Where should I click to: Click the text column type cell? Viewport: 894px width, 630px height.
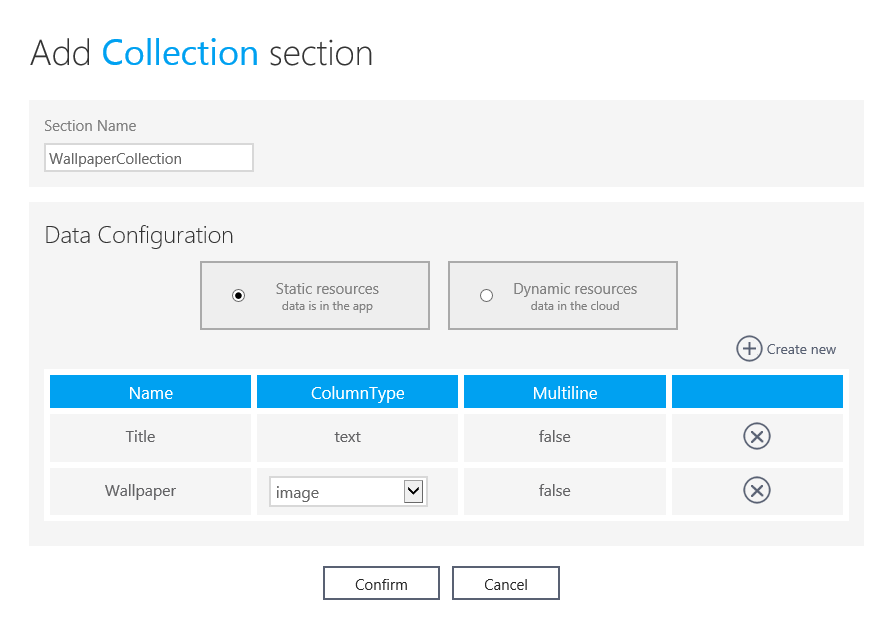(x=347, y=437)
